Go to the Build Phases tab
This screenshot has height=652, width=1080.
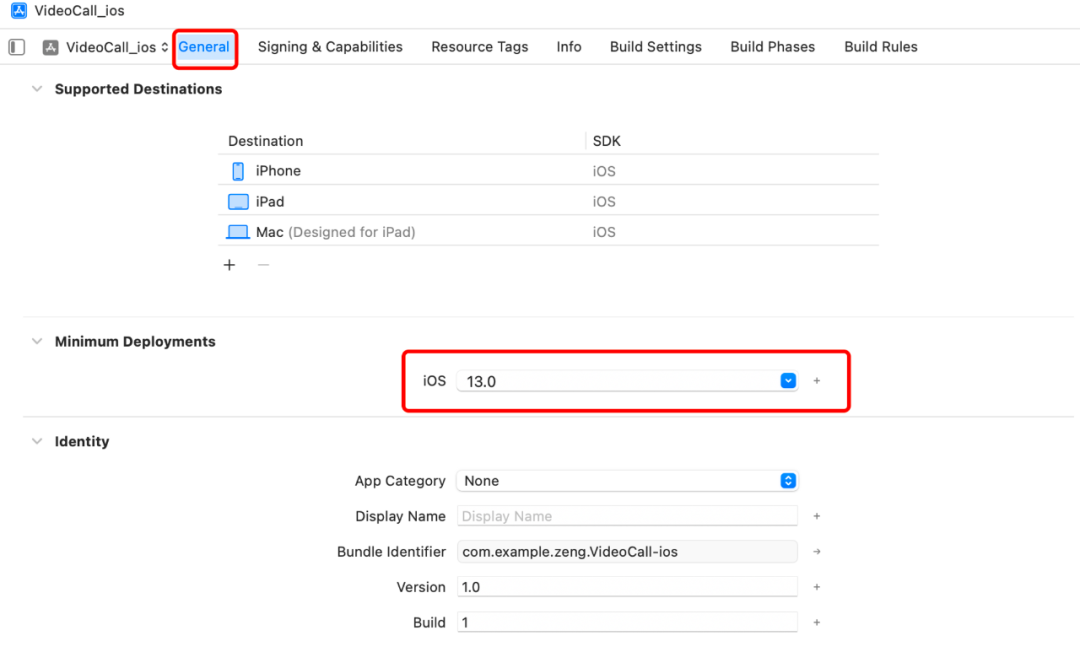(x=772, y=47)
